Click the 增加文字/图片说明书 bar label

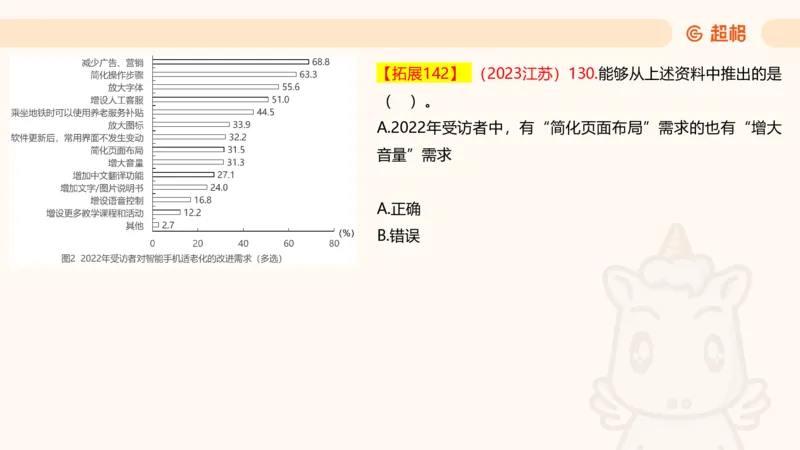tap(102, 188)
